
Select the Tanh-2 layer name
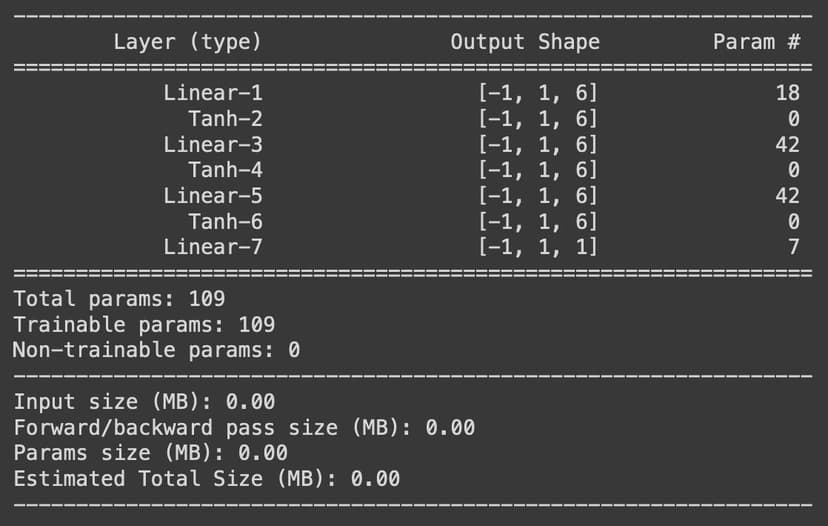click(x=225, y=119)
